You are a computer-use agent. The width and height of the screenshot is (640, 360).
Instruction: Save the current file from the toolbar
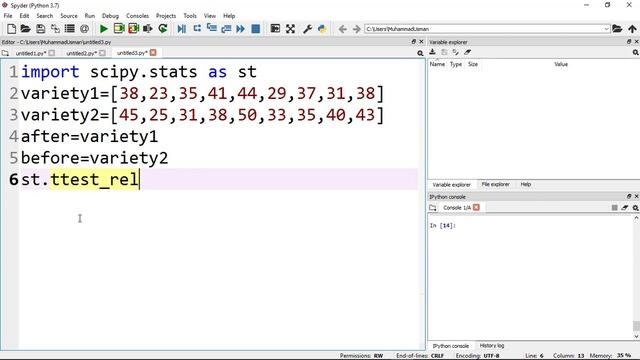(40, 29)
